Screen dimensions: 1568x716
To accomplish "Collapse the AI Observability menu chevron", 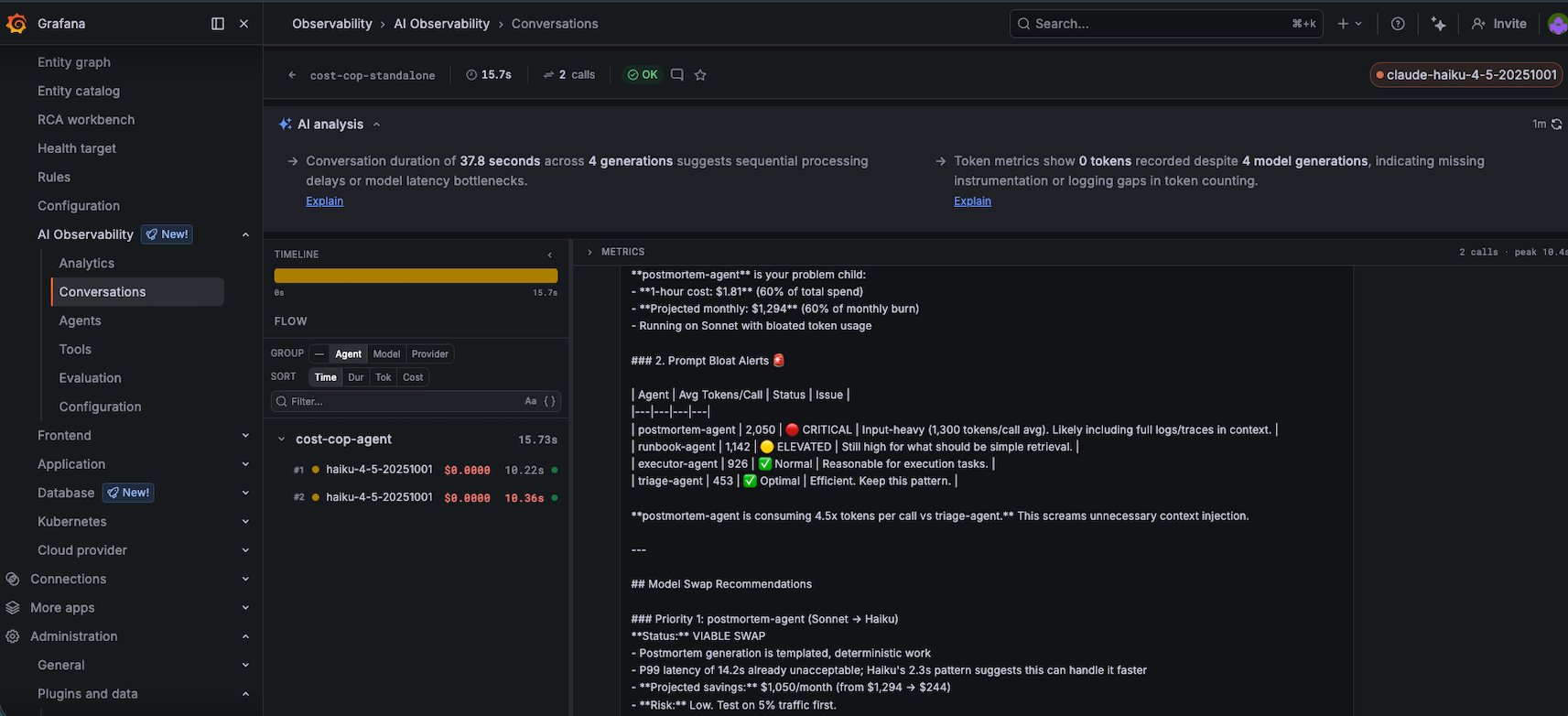I will point(245,234).
